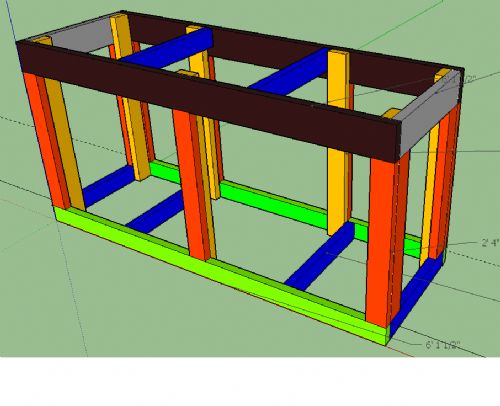Select the tall yellow post at back right-center
500x406 pixels.
(x=338, y=142)
